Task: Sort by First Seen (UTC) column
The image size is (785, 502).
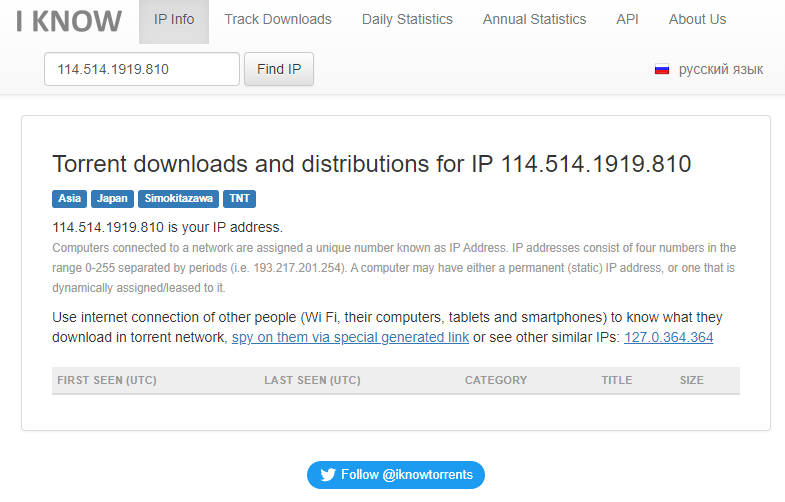Action: (107, 380)
